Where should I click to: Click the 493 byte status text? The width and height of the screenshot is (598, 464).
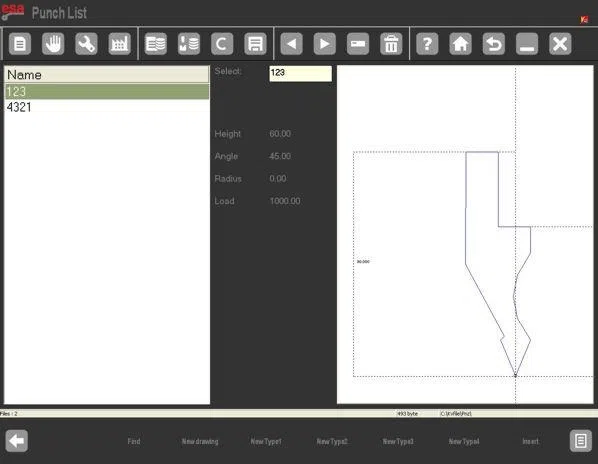[x=407, y=414]
